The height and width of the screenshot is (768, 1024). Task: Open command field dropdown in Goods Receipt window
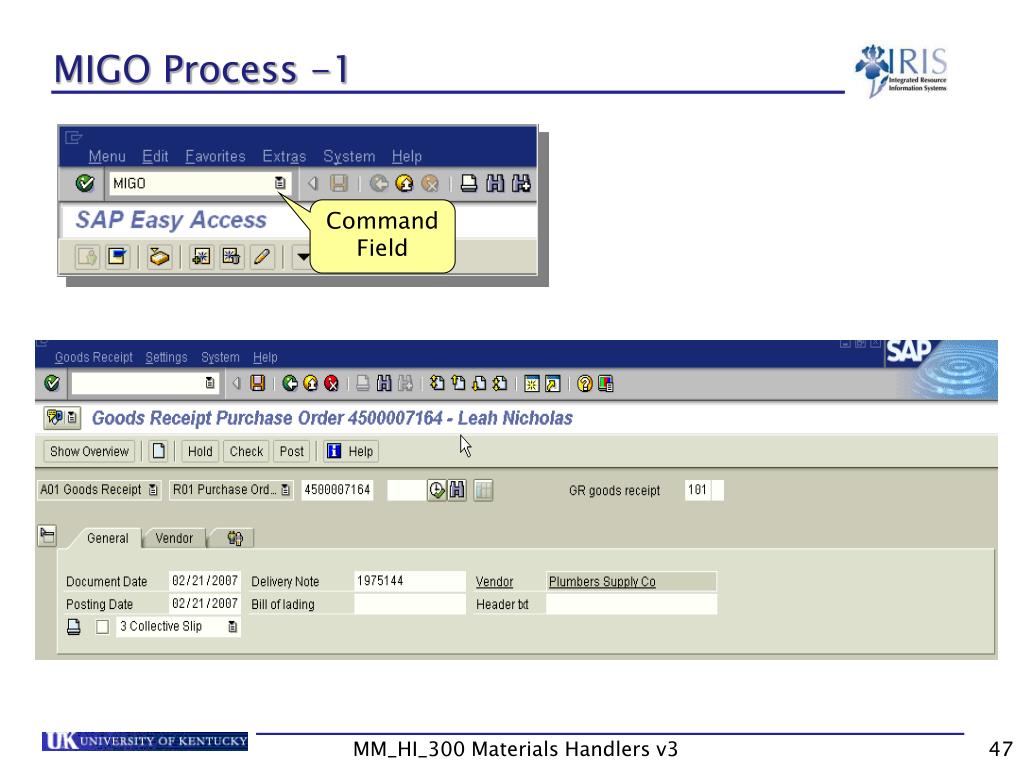point(210,383)
